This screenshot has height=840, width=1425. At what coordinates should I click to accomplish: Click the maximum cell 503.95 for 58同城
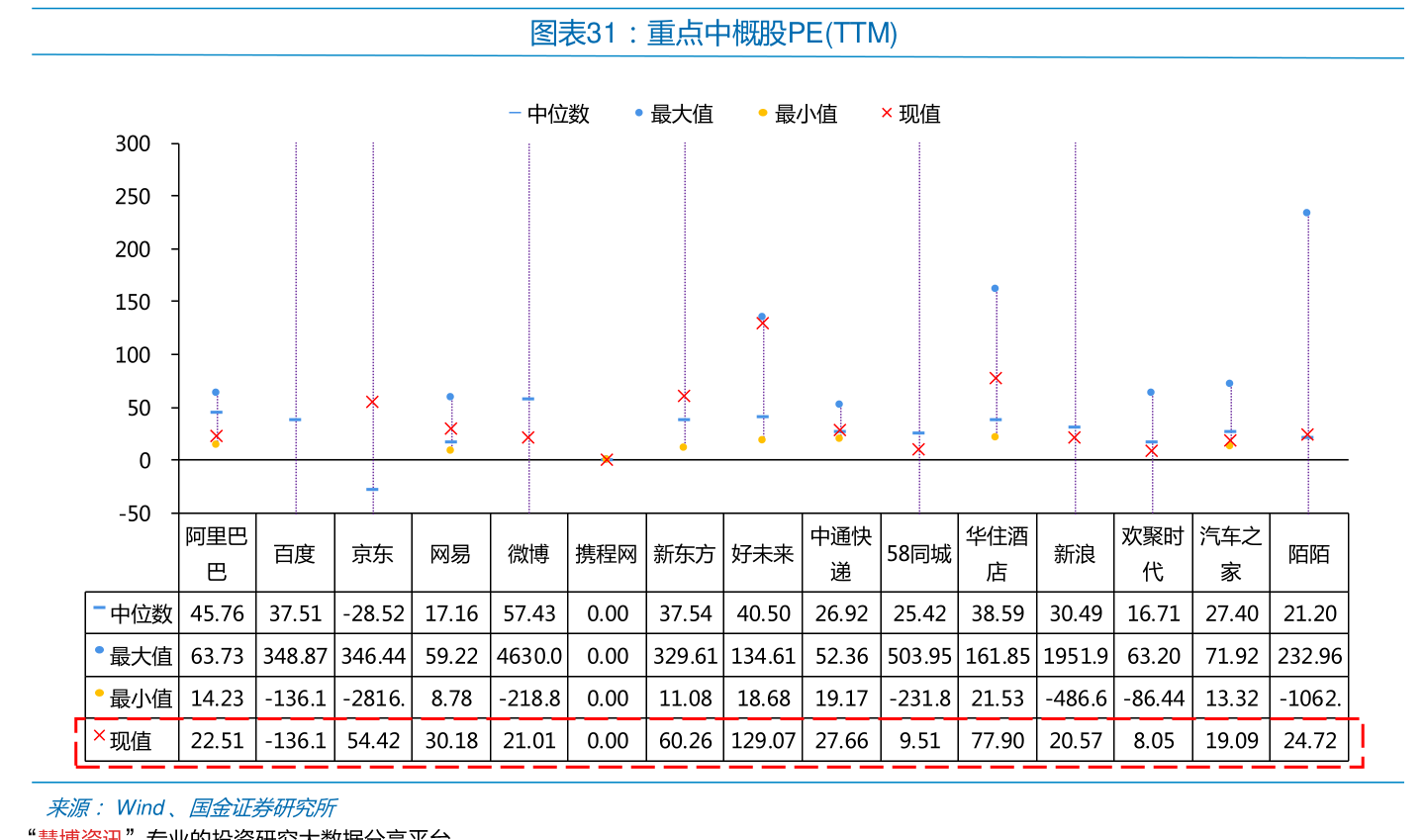(919, 656)
